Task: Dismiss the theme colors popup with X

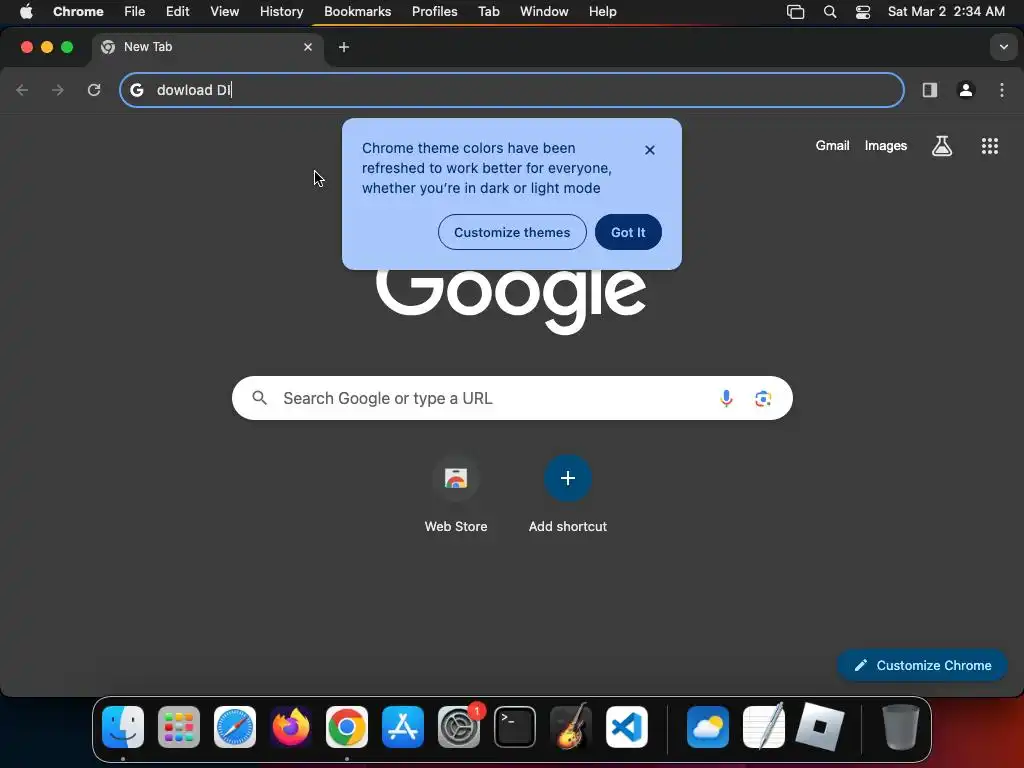Action: pos(650,150)
